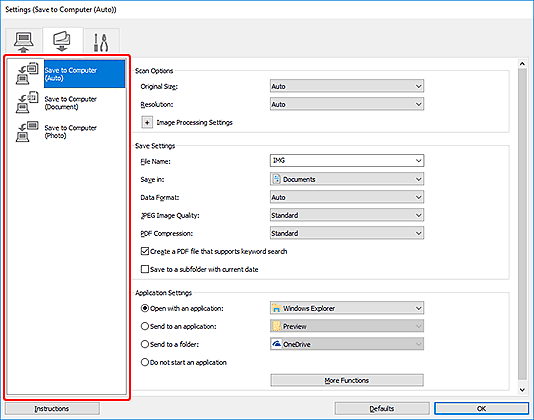Open the JPEG Image Quality dropdown
Screen dimensions: 534x420
pyautogui.click(x=347, y=215)
